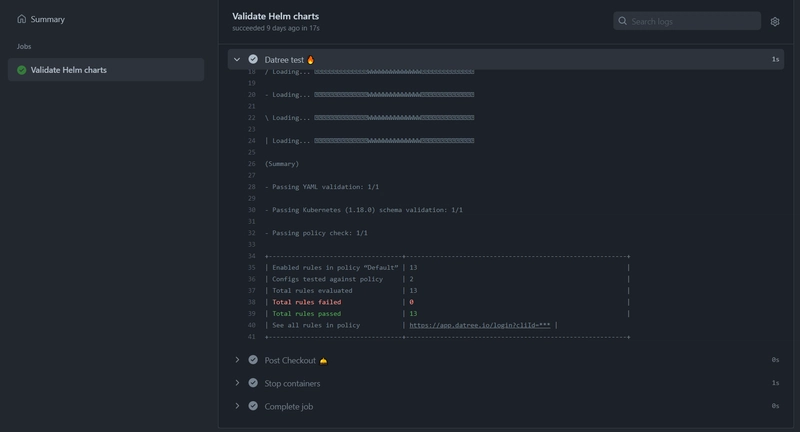Open the Stop containers step title
This screenshot has width=800, height=432.
tap(292, 383)
